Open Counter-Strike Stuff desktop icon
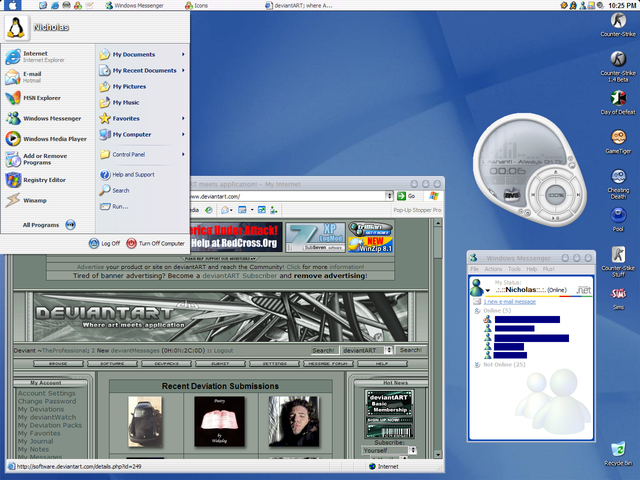 click(618, 262)
